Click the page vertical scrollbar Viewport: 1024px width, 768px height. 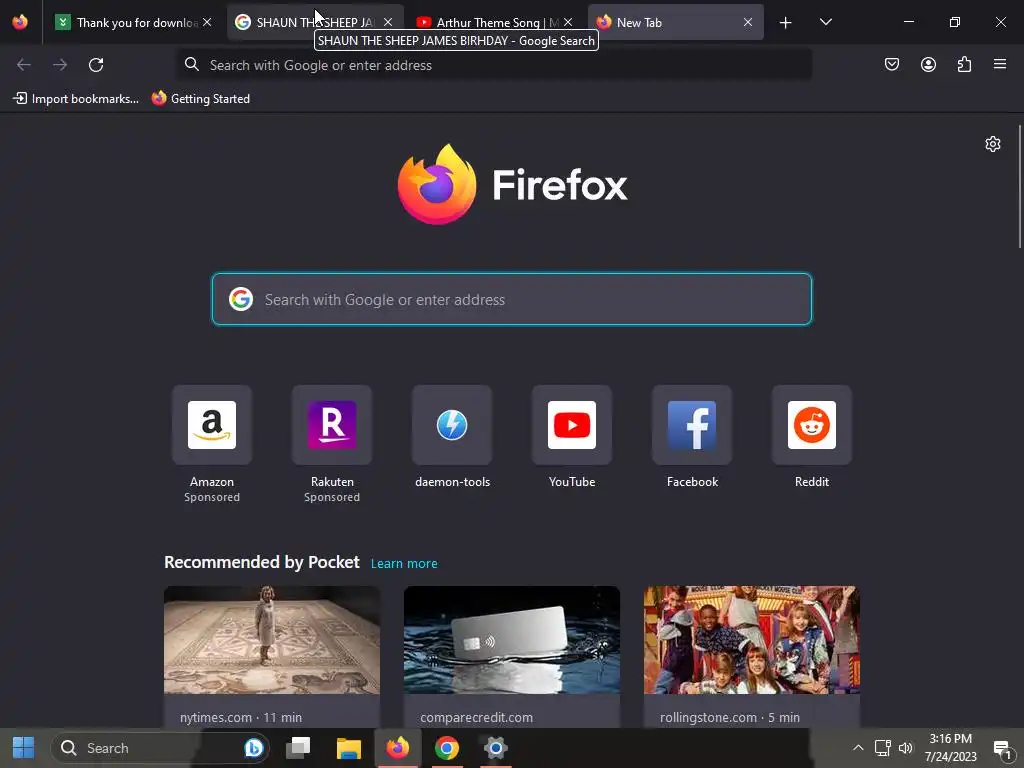tap(1019, 187)
